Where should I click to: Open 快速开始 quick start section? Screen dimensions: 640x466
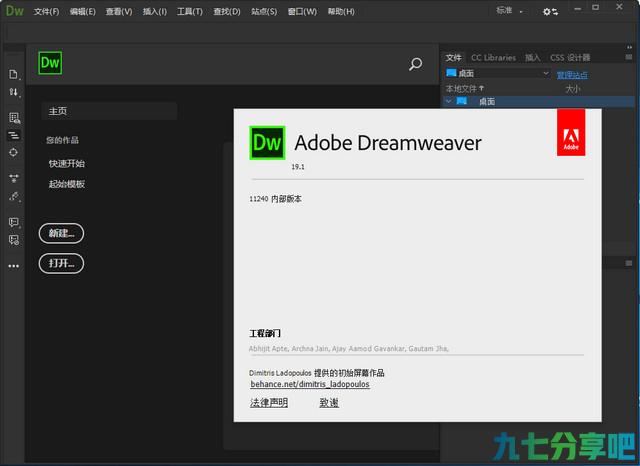[67, 164]
